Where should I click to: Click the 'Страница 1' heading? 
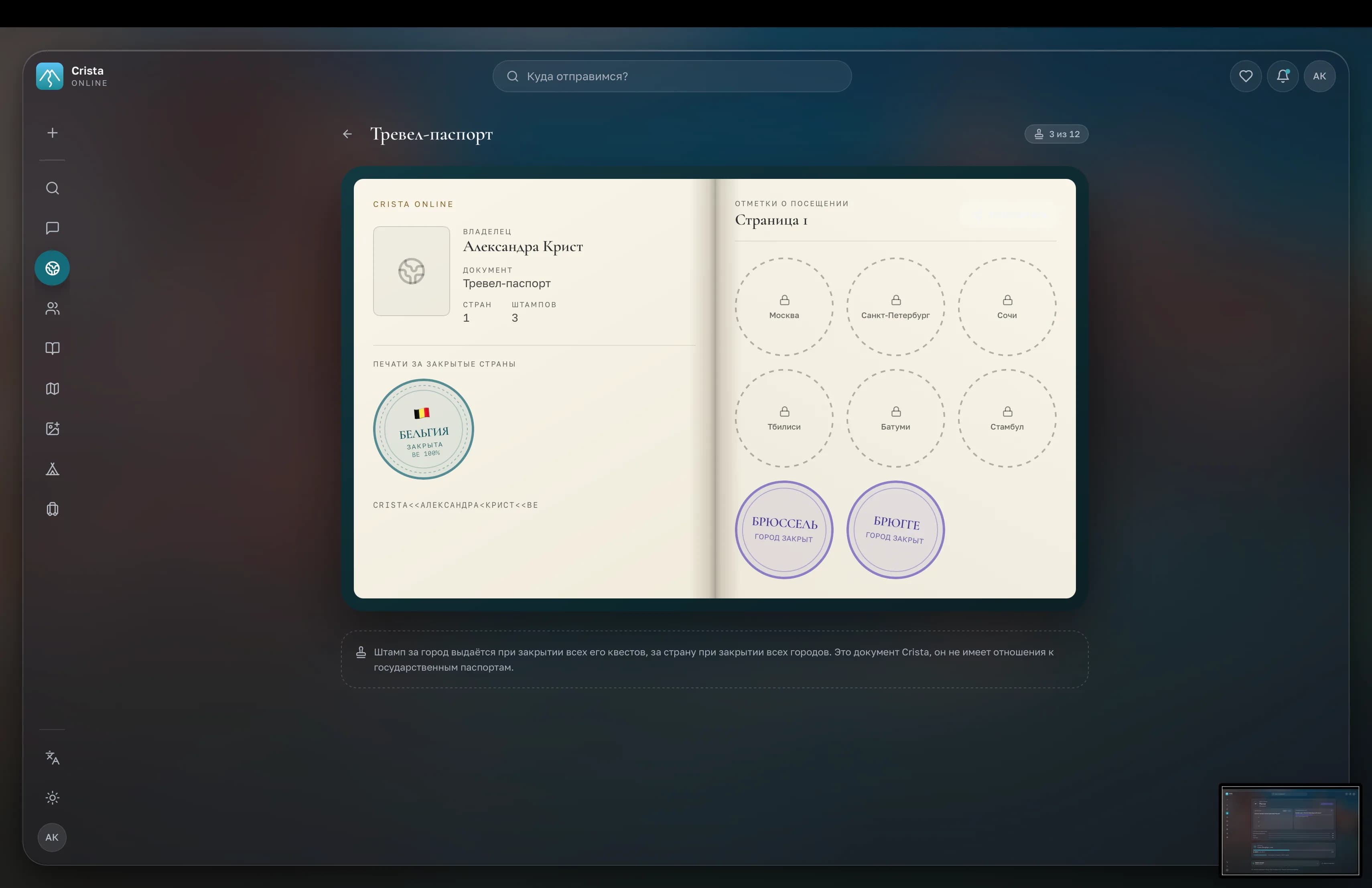pos(771,220)
